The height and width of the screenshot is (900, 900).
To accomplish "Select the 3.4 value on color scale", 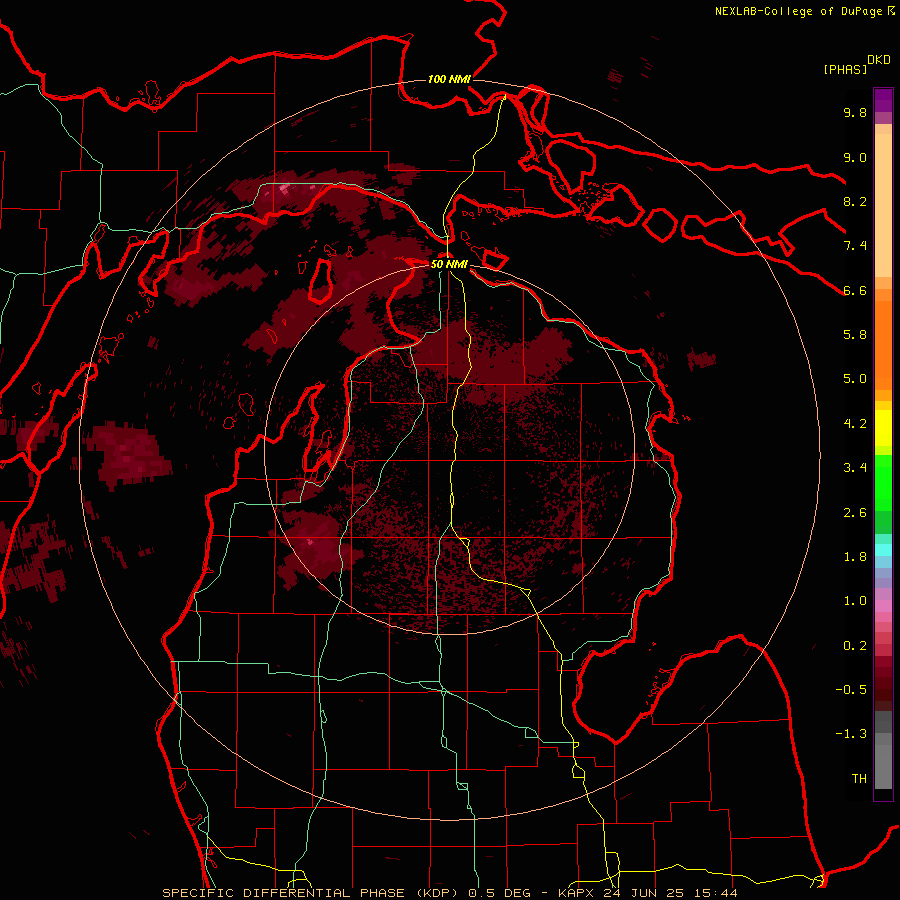I will (x=855, y=468).
